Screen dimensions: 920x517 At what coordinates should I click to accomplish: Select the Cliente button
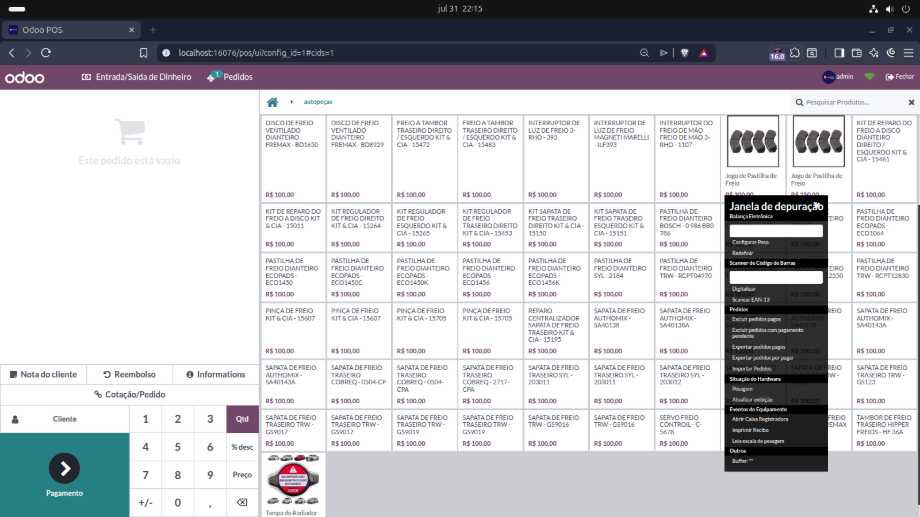[x=65, y=419]
